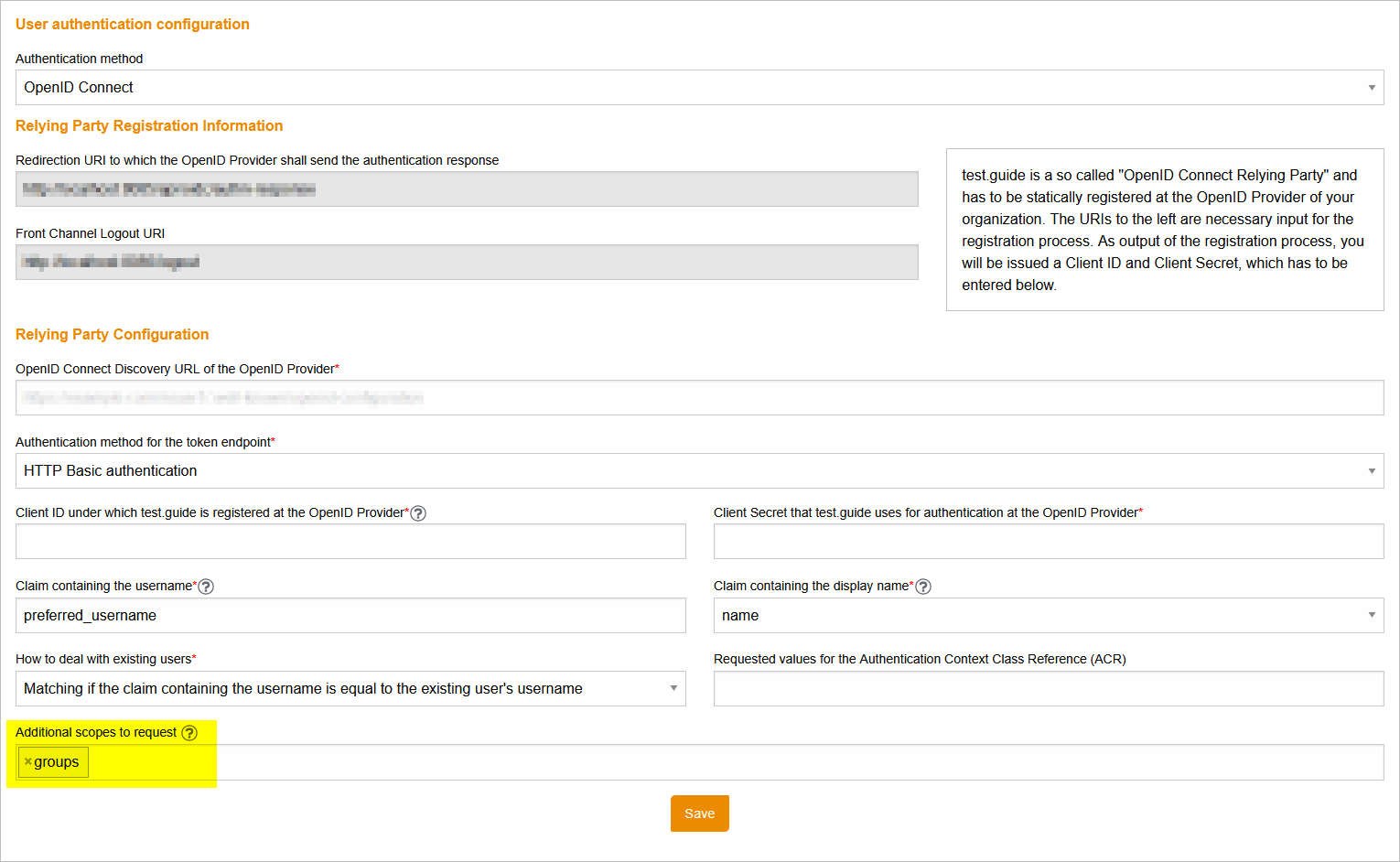Click help icon next to Client ID label
This screenshot has width=1400, height=862.
point(418,513)
